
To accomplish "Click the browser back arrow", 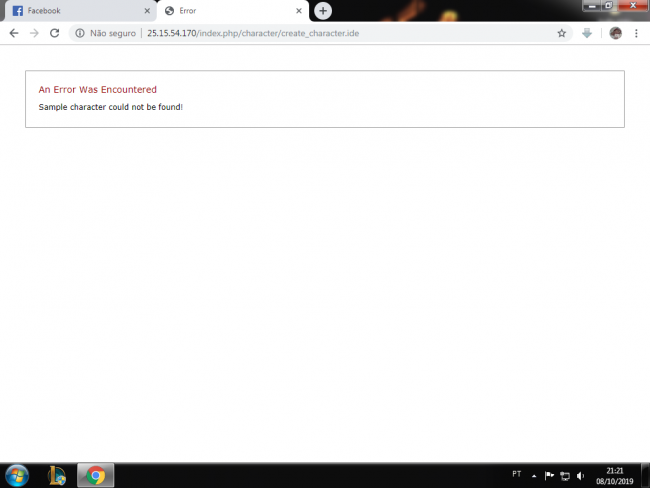I will point(14,33).
